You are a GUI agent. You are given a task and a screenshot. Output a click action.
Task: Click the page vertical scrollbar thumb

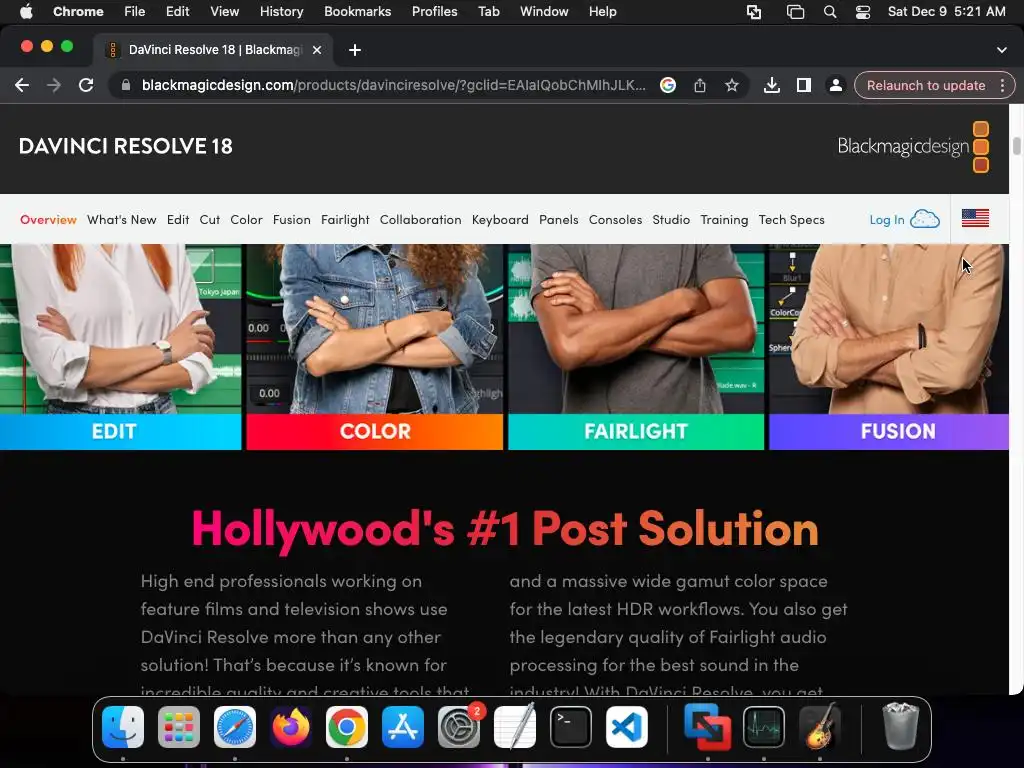click(1016, 146)
